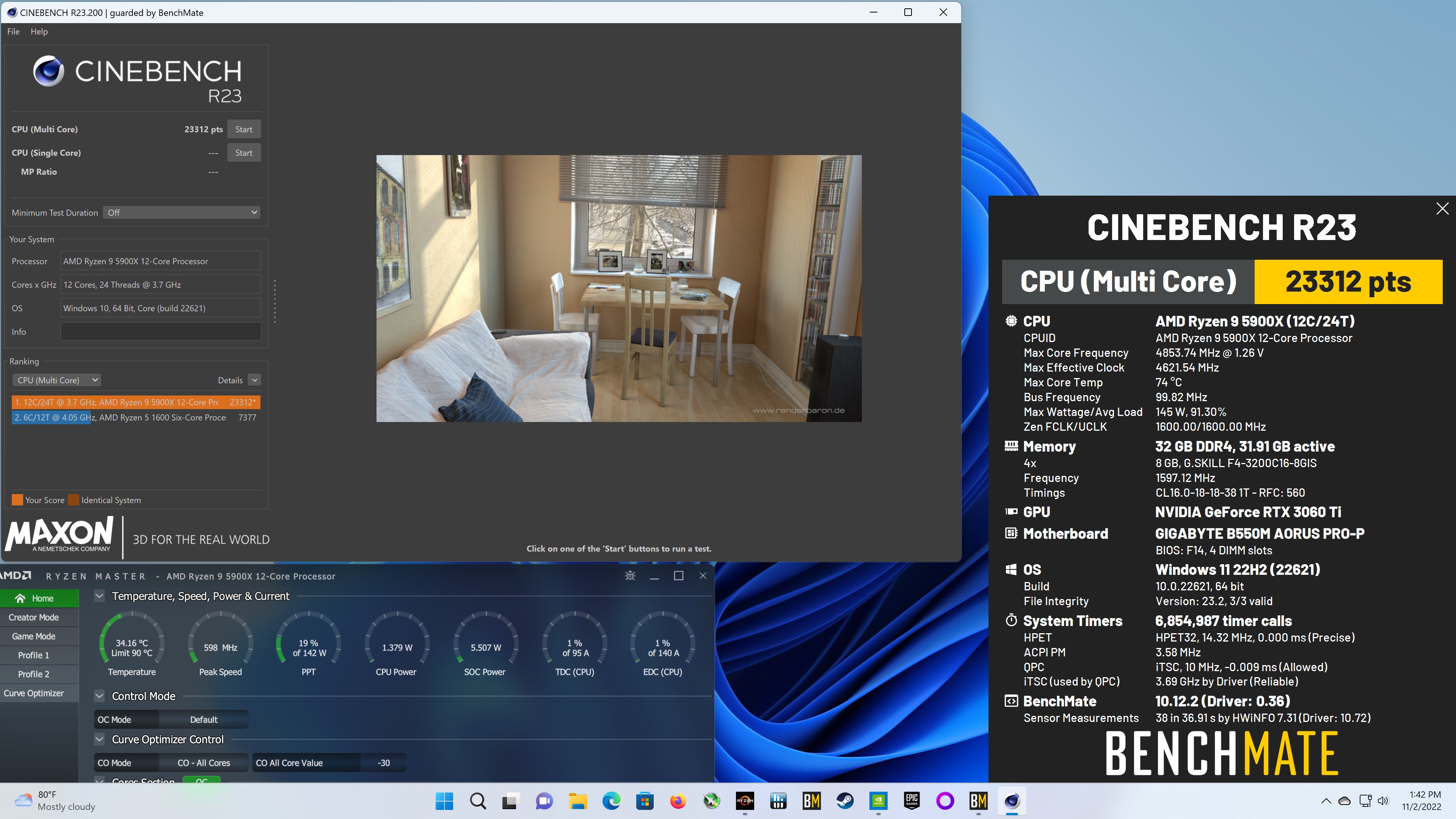Switch to Game Mode in Ryzen Master

(x=39, y=637)
